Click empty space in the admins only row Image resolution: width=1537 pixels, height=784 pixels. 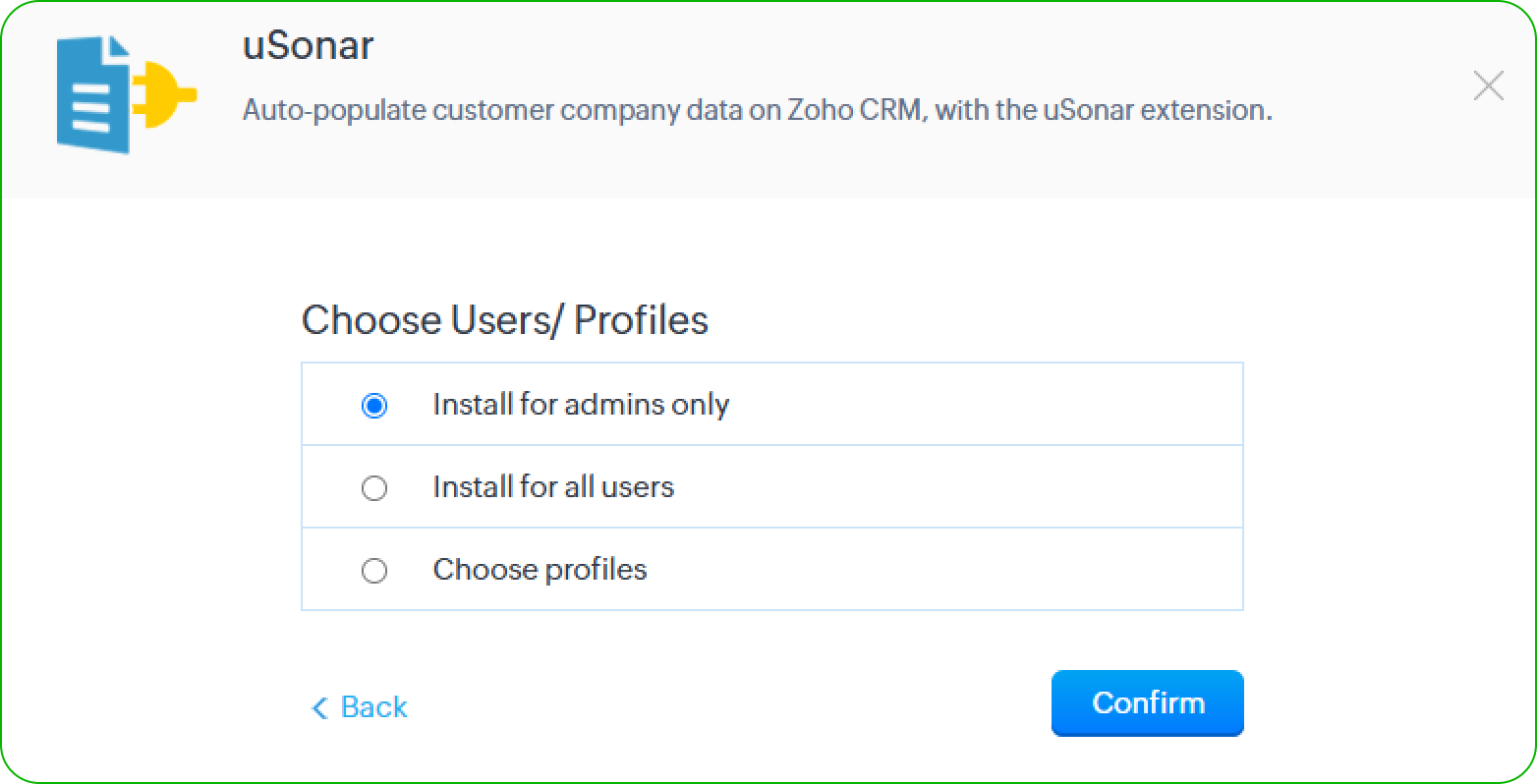pyautogui.click(x=983, y=405)
